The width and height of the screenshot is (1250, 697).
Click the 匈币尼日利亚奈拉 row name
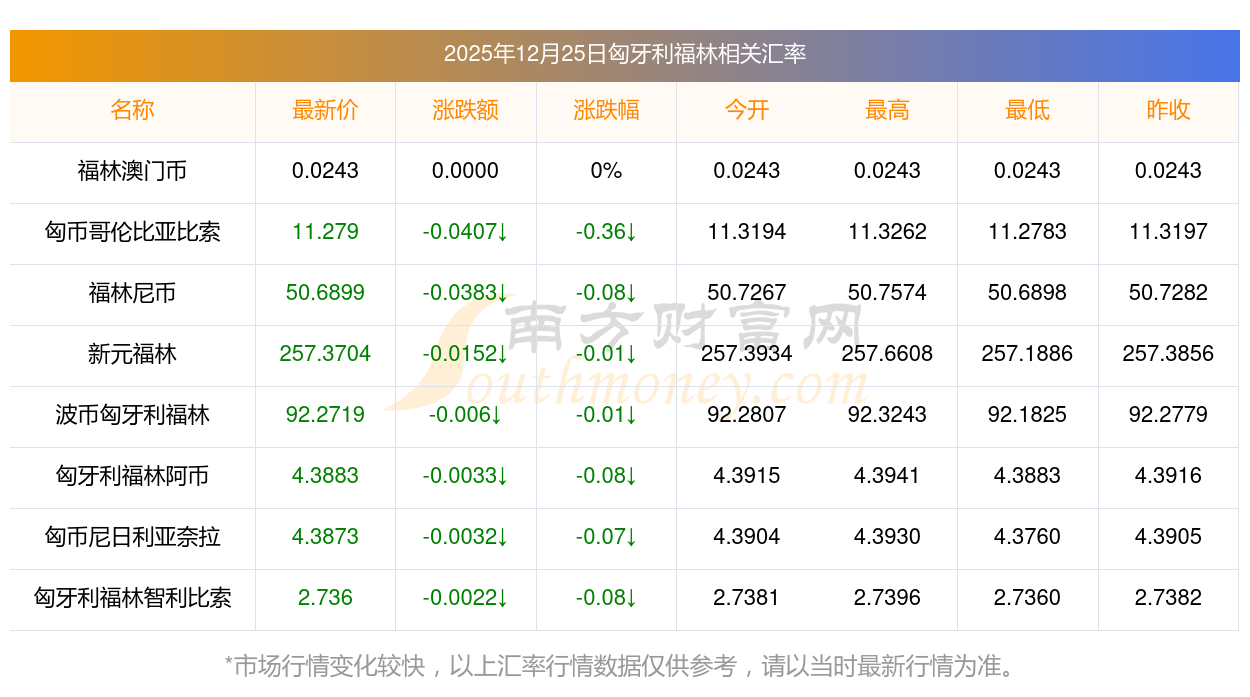pyautogui.click(x=132, y=537)
